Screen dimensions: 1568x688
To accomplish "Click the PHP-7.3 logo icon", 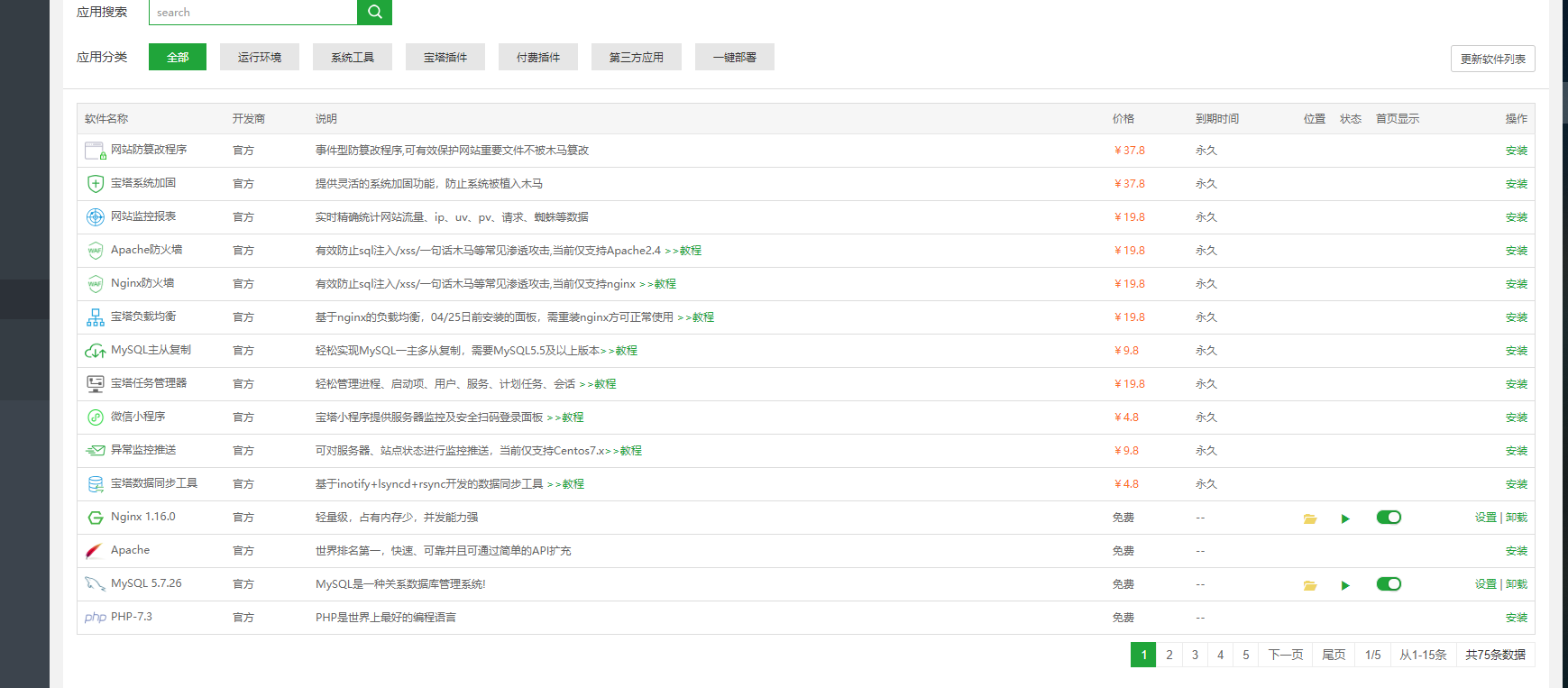I will pos(96,618).
